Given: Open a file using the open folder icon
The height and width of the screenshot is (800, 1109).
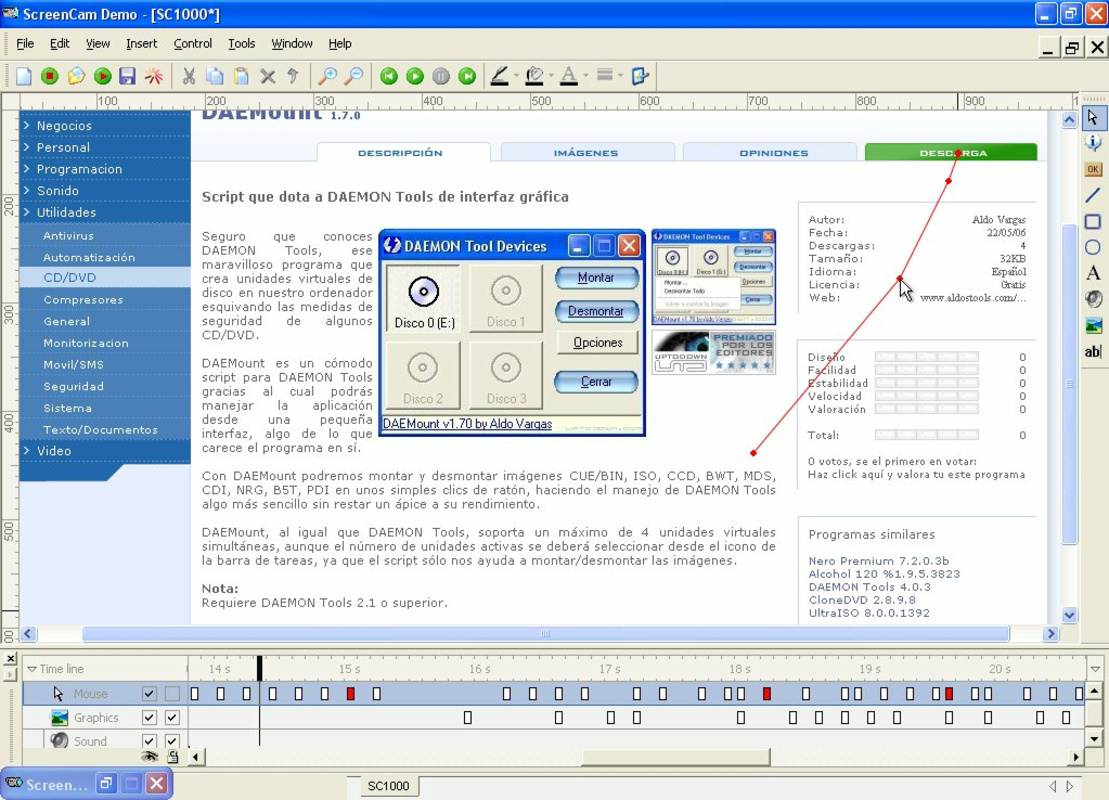Looking at the screenshot, I should (x=76, y=76).
